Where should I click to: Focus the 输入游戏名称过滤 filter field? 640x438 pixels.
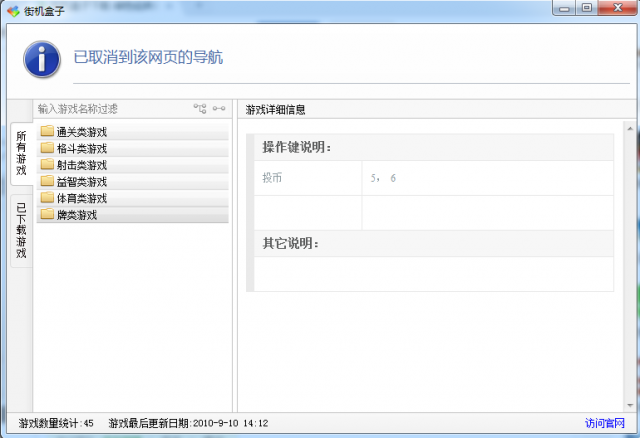point(113,109)
